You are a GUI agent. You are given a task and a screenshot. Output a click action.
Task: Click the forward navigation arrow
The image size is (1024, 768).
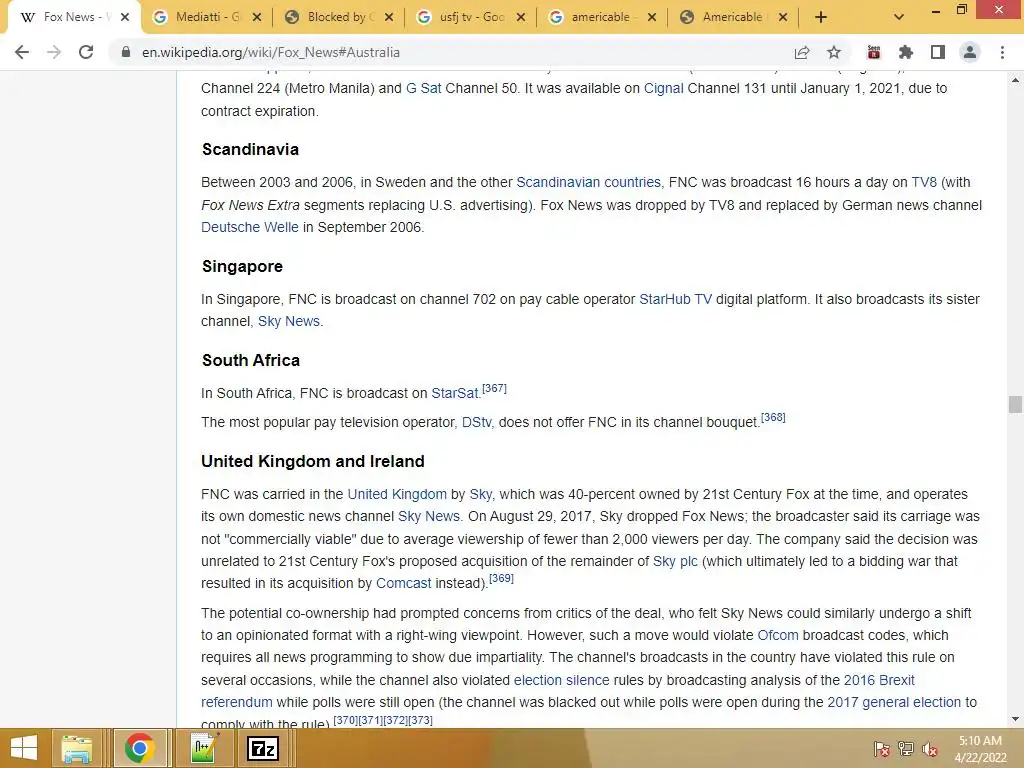click(54, 52)
